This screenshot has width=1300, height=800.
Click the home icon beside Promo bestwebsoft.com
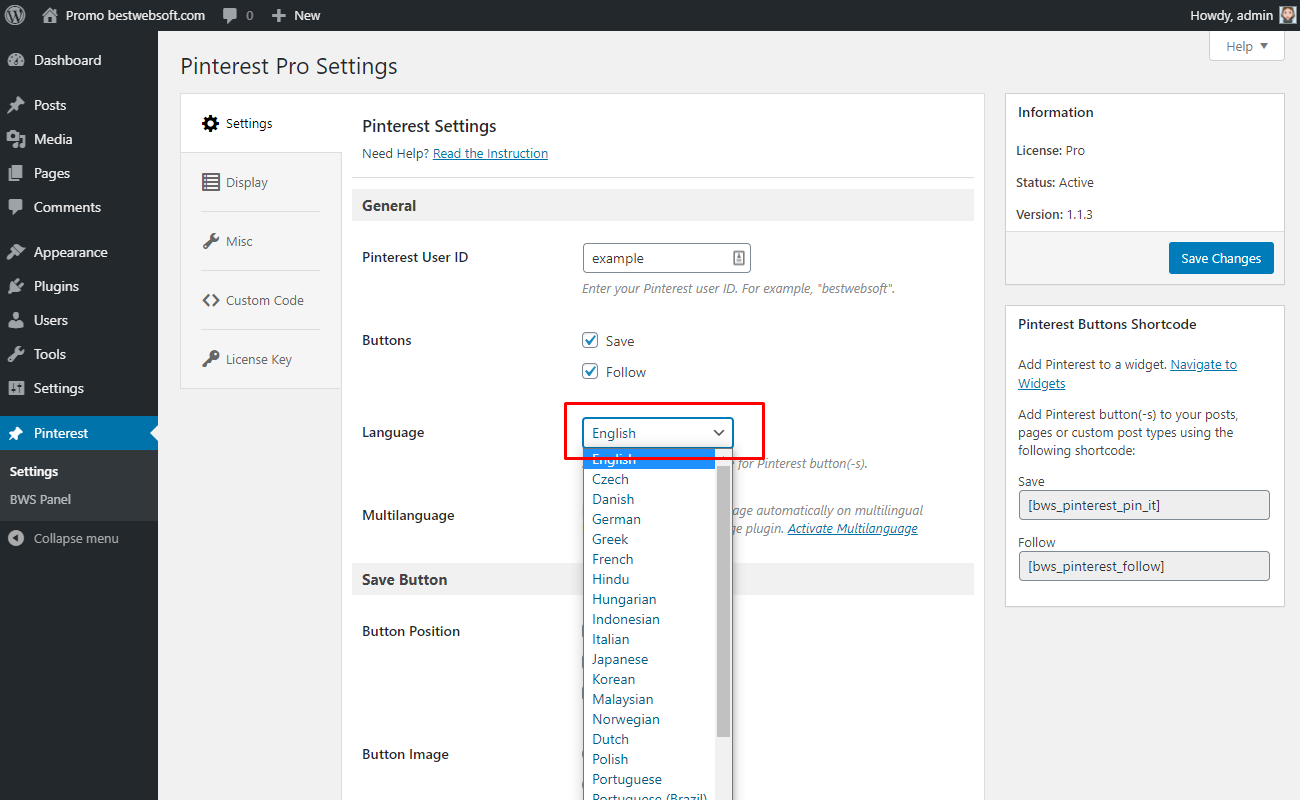point(50,15)
